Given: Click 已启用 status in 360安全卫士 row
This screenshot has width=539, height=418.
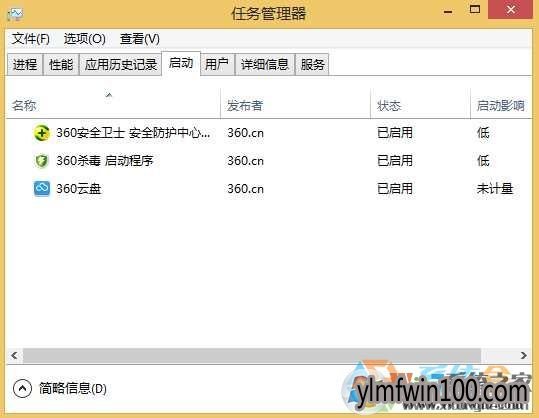Looking at the screenshot, I should [395, 133].
